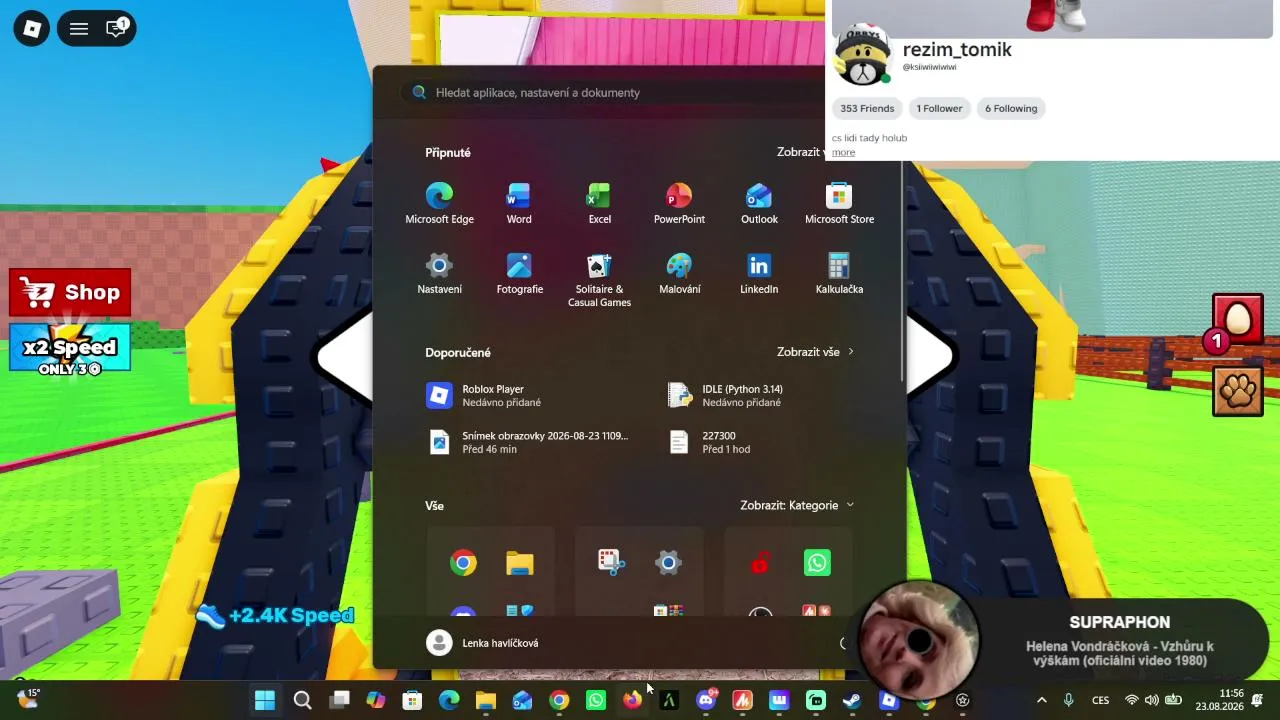Expand the Zobrazit: Kategorie dropdown

click(x=798, y=505)
